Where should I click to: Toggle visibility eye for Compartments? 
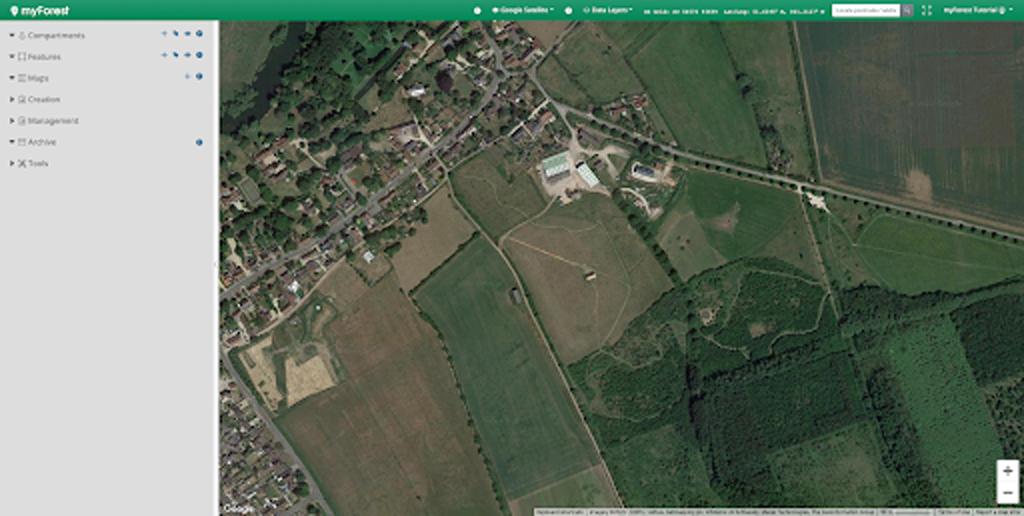187,34
